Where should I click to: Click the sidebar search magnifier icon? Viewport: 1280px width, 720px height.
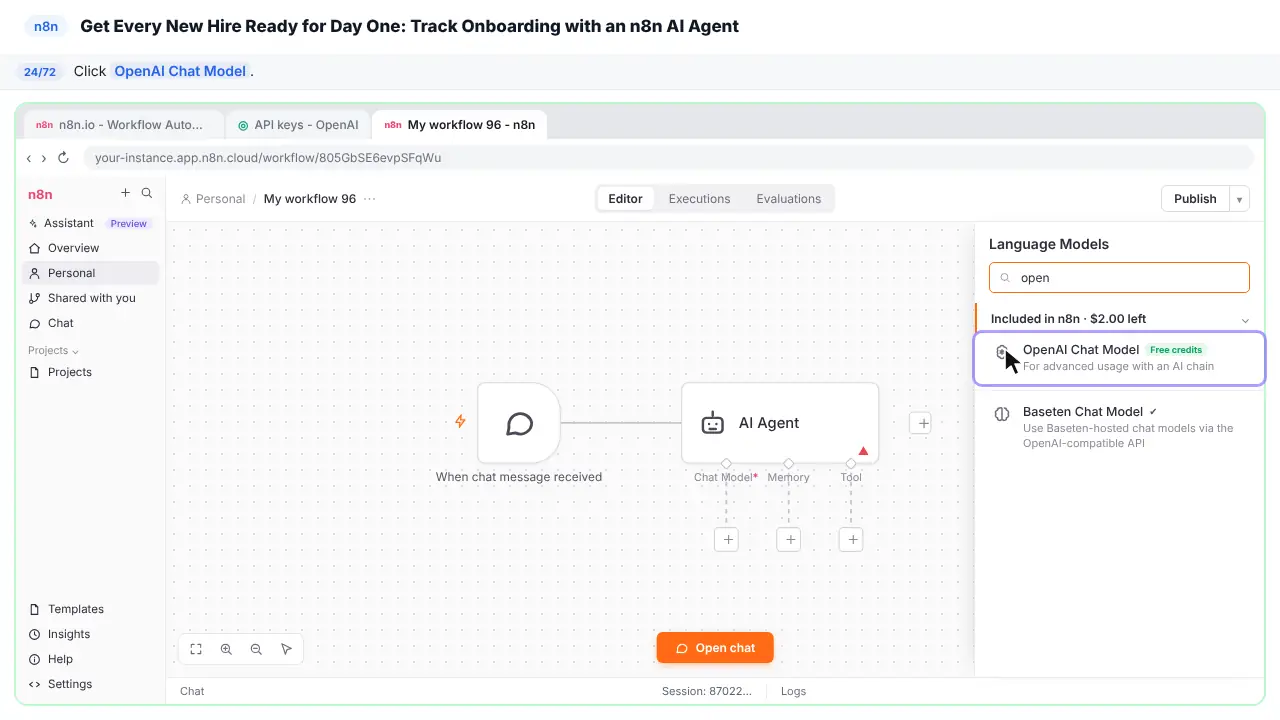point(147,193)
